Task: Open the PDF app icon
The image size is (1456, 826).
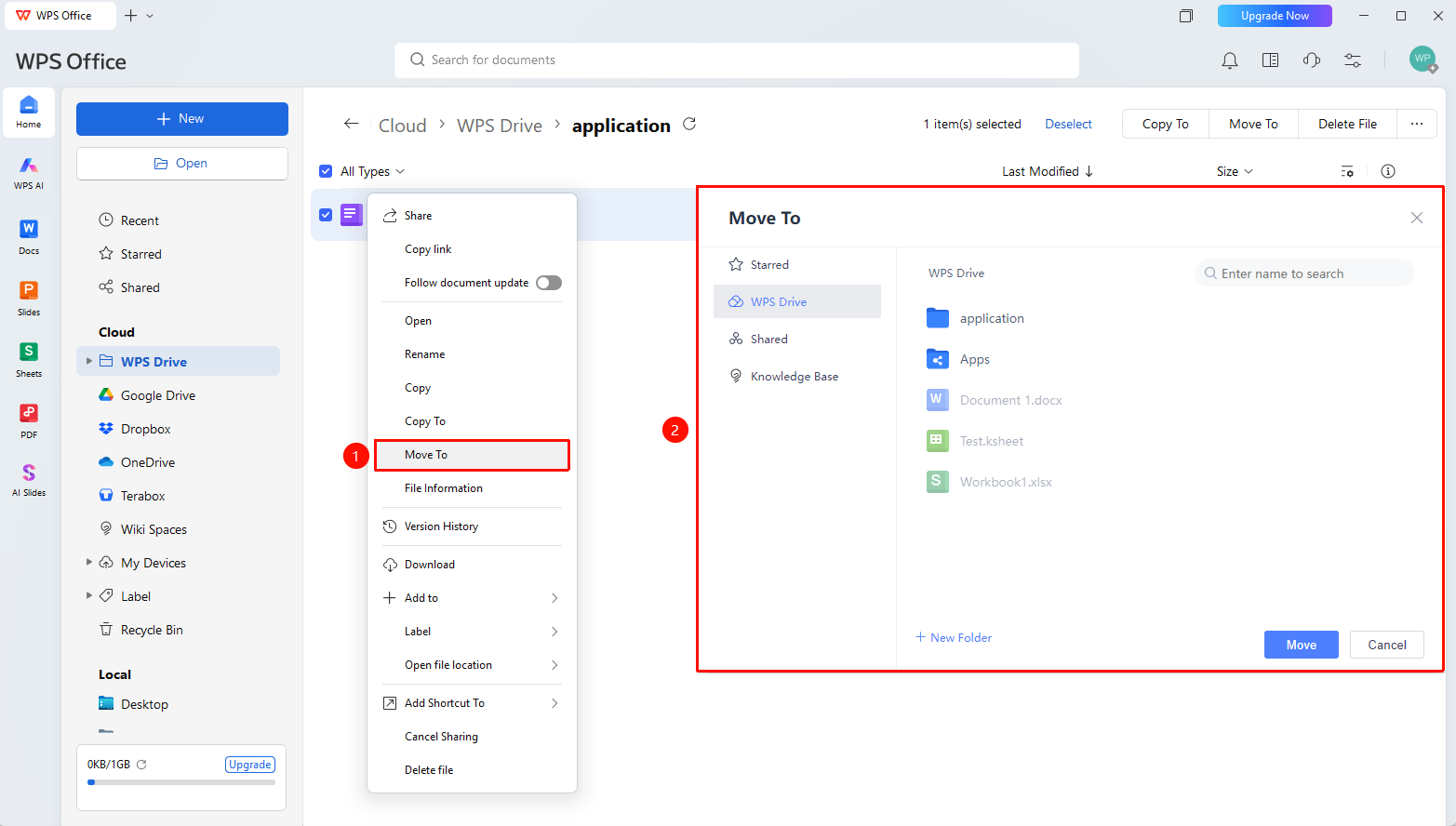Action: click(29, 421)
